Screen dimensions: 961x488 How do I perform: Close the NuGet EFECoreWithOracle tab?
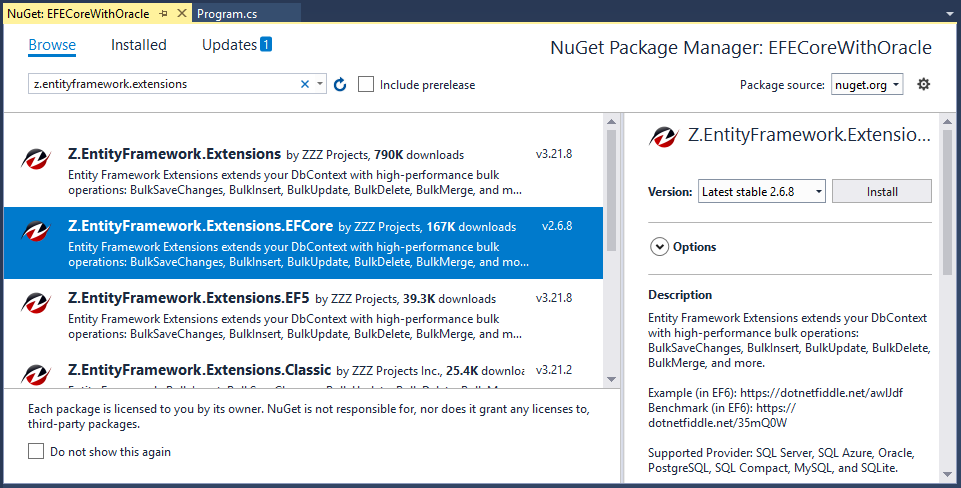coord(181,13)
